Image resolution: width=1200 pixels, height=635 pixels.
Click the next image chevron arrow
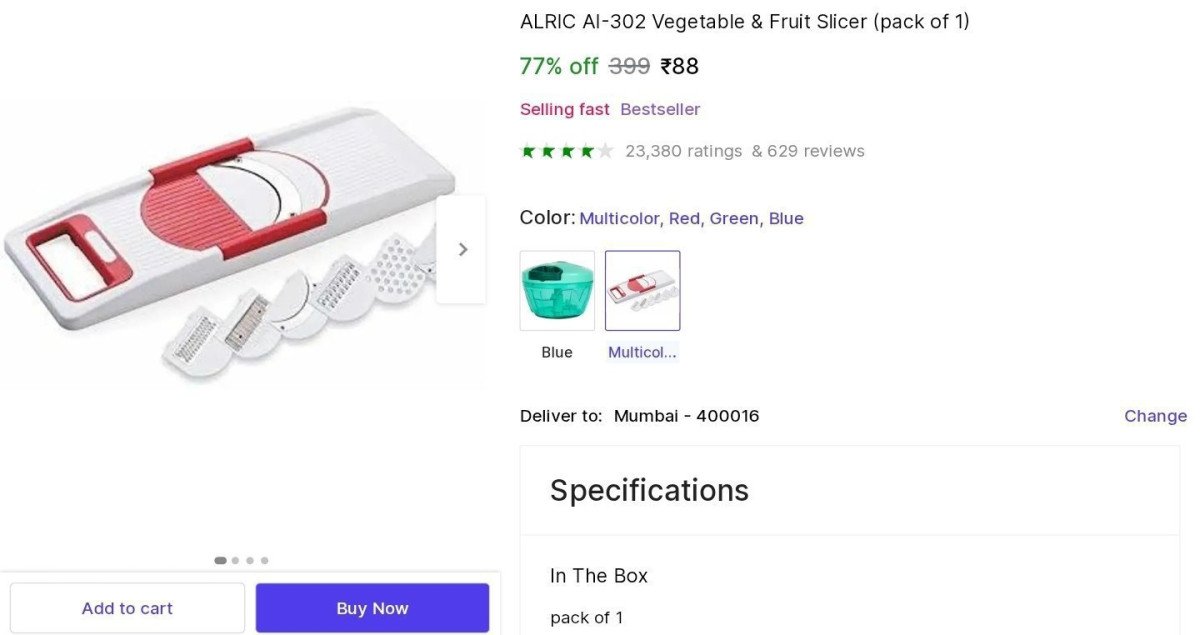462,249
